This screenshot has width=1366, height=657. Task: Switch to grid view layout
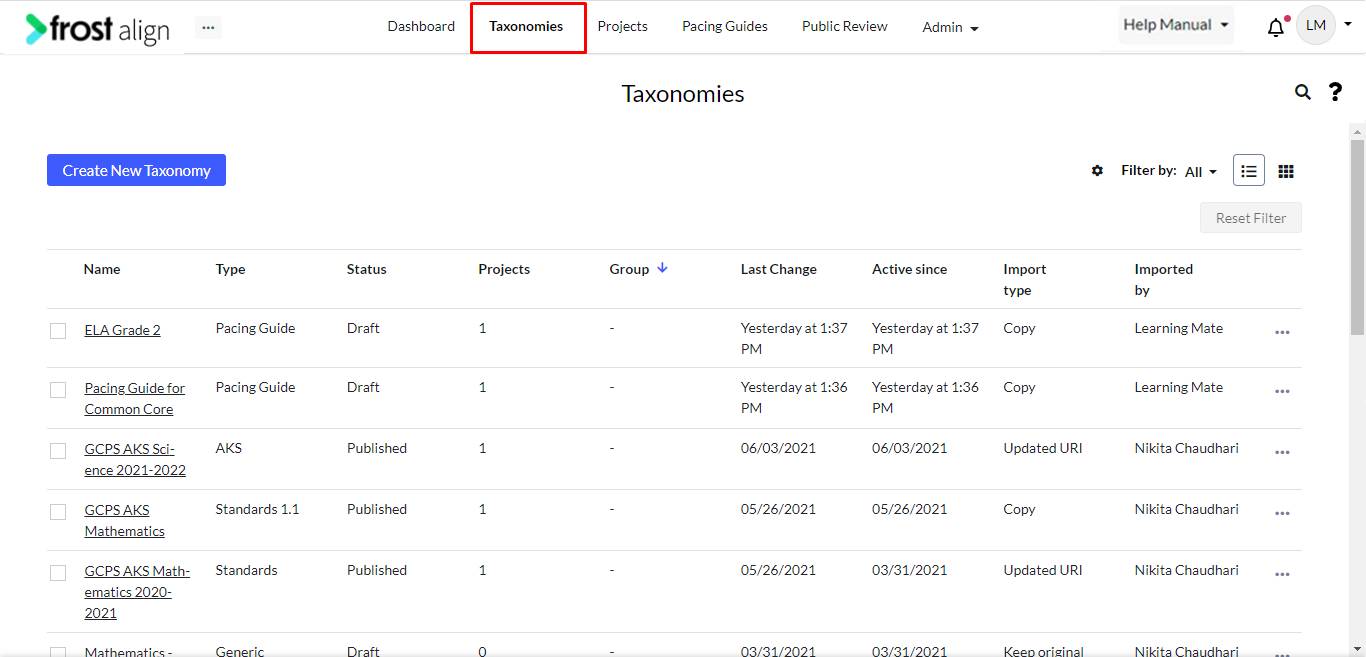pyautogui.click(x=1286, y=170)
